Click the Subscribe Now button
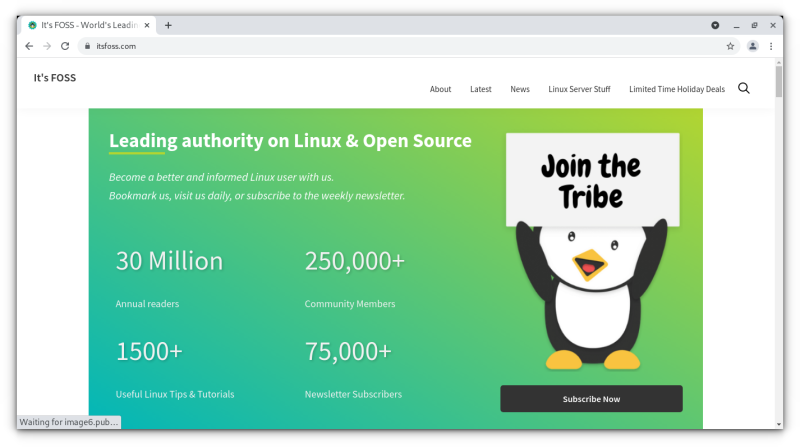This screenshot has height=447, width=800. coord(591,399)
